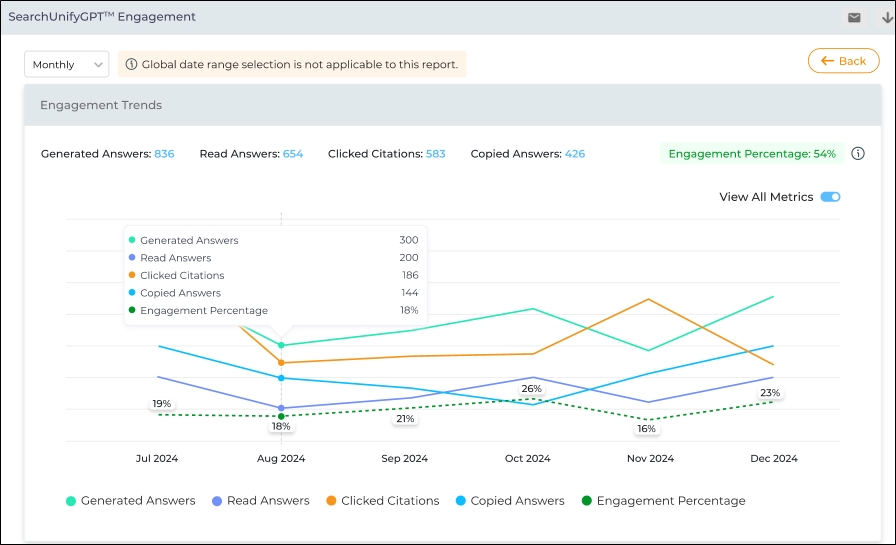Screen dimensions: 896x545
Task: Toggle the View All Metrics switch
Action: click(x=830, y=197)
